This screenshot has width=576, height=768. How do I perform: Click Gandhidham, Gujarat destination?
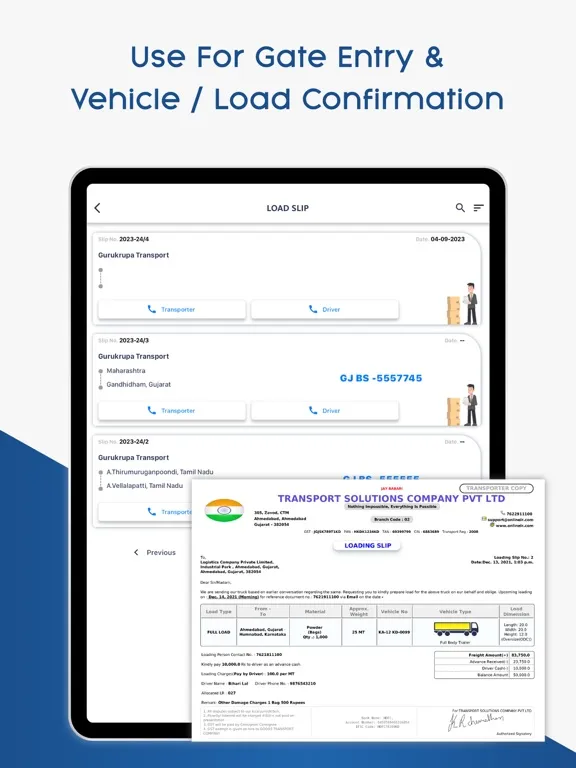tap(139, 384)
